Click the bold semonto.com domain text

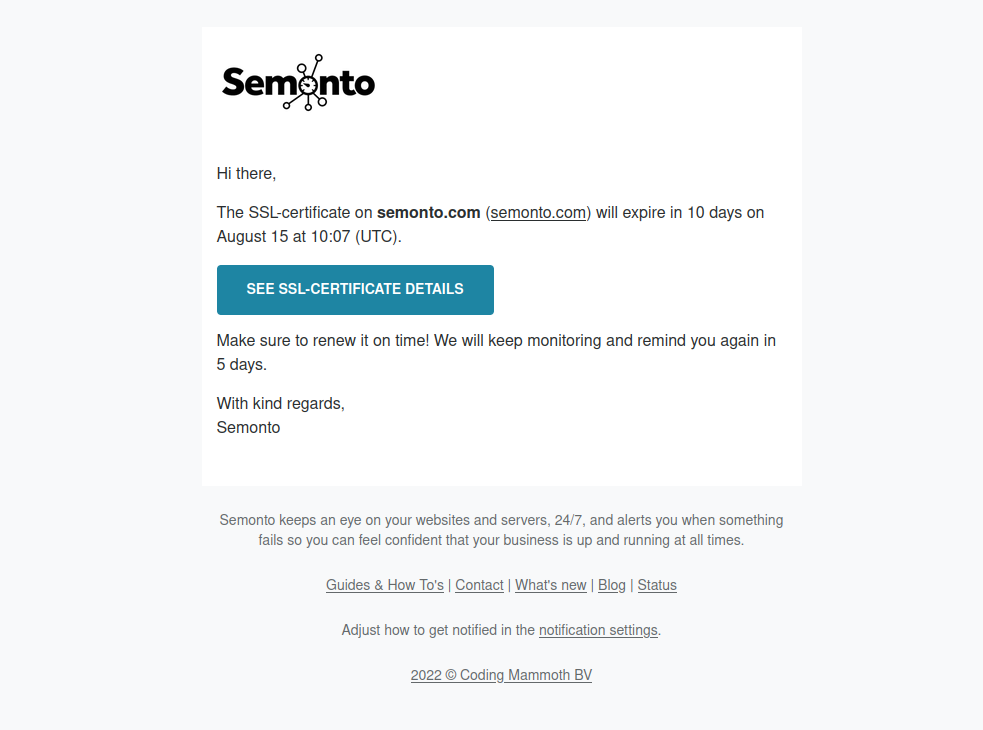coord(429,212)
